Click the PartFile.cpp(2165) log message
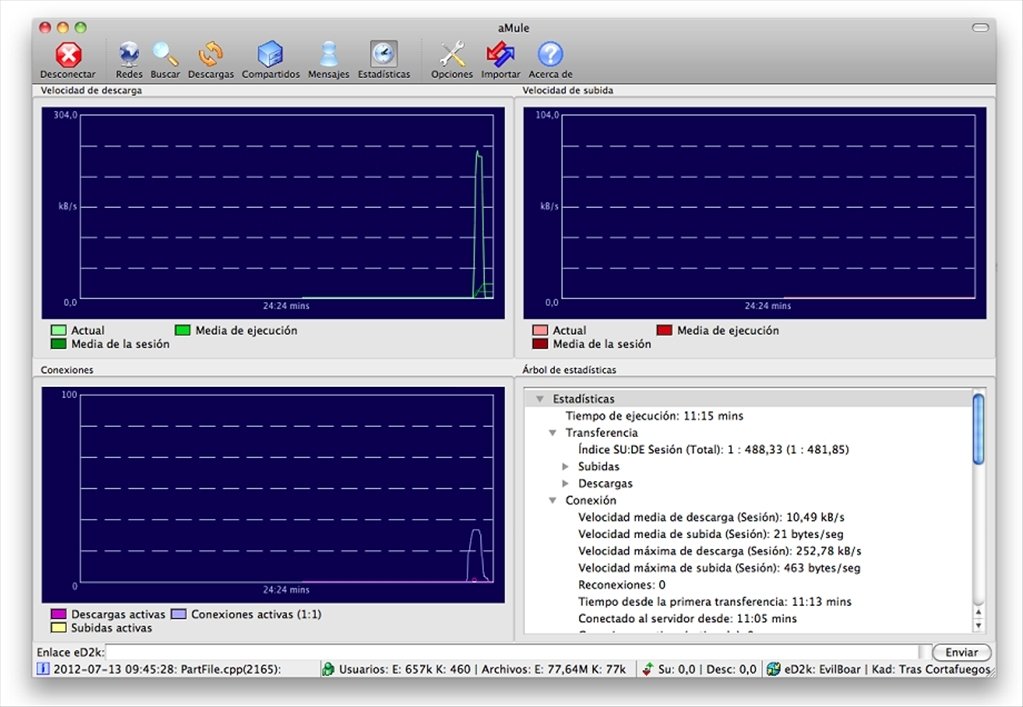This screenshot has height=707, width=1023. point(167,669)
